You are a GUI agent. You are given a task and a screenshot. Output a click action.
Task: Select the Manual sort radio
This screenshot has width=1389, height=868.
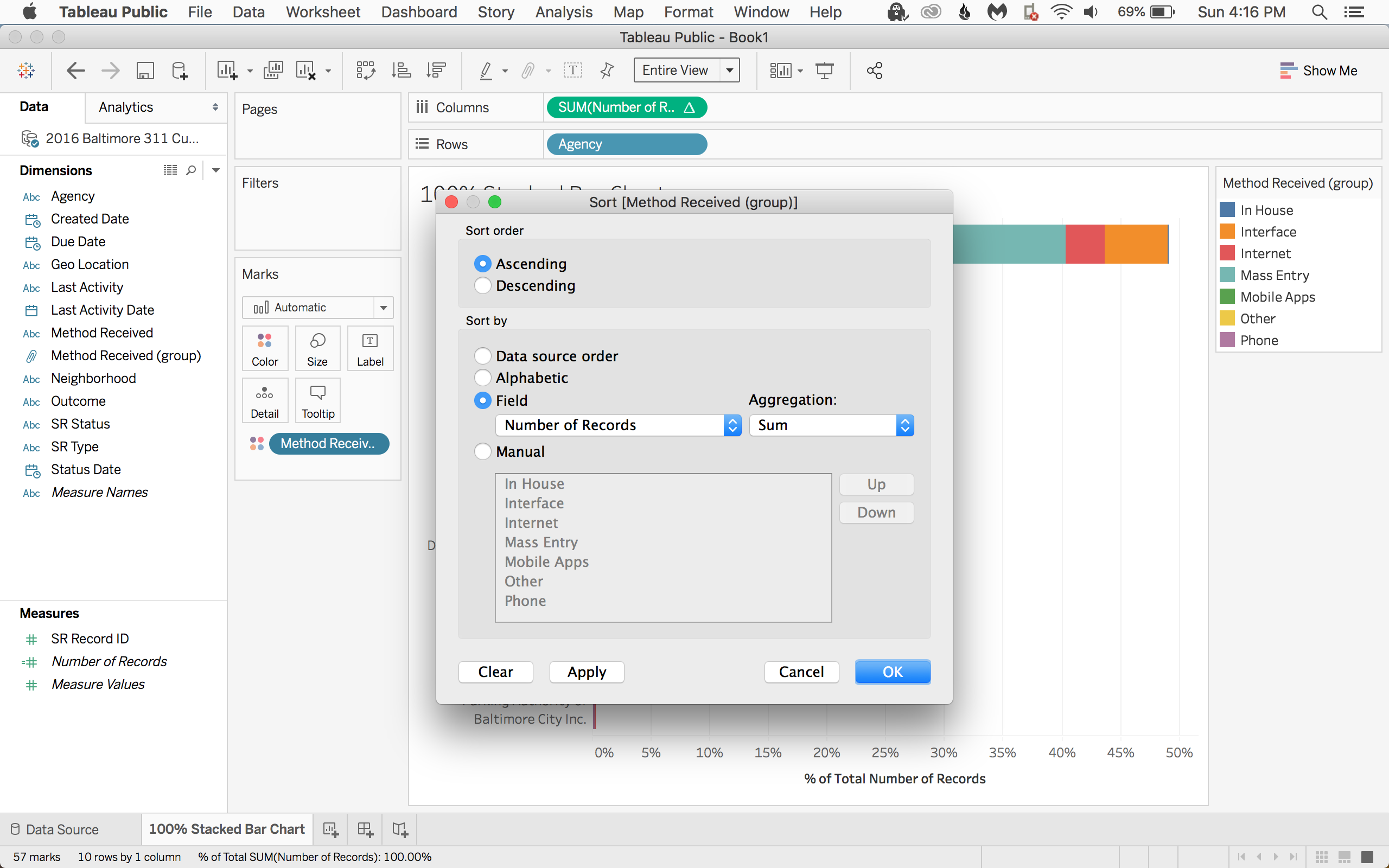(x=483, y=451)
